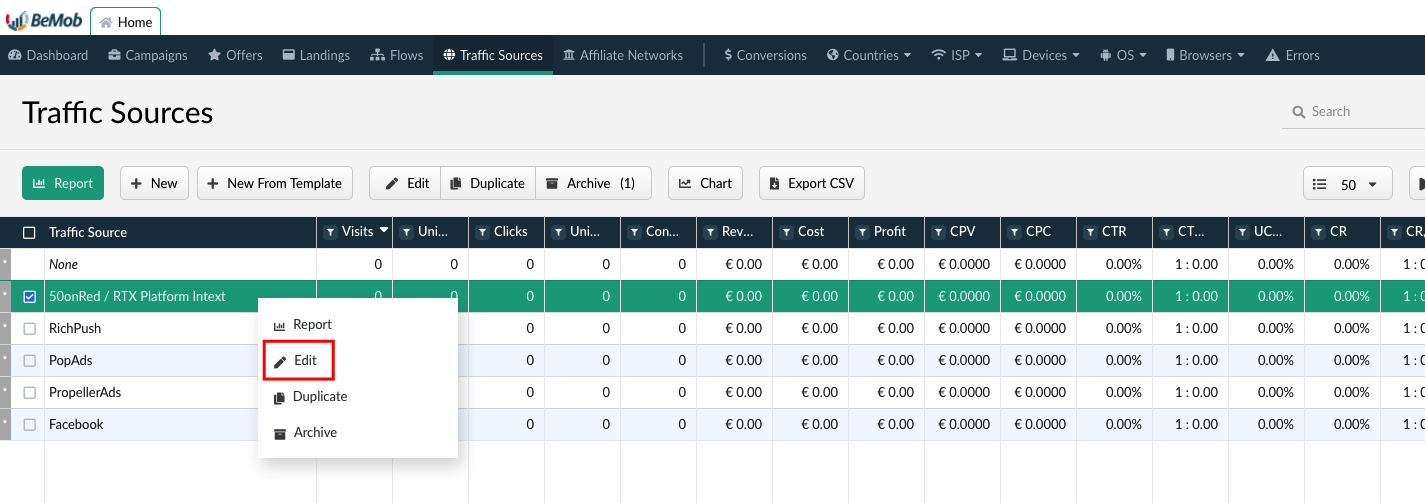This screenshot has width=1425, height=503.
Task: Click the Profit column filter icon
Action: pyautogui.click(x=862, y=232)
